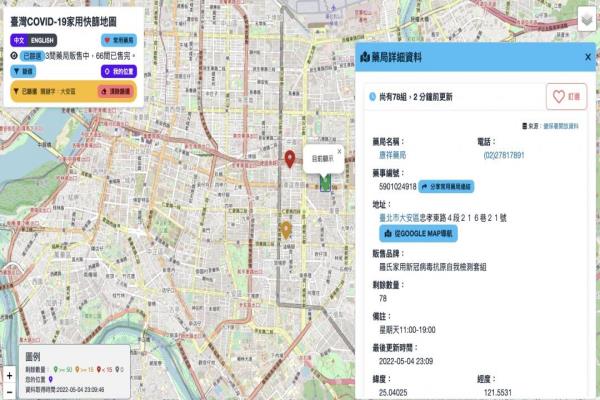Click last updated time 2022-05-04 23:09
Screen dimensions: 600x400
pos(406,361)
